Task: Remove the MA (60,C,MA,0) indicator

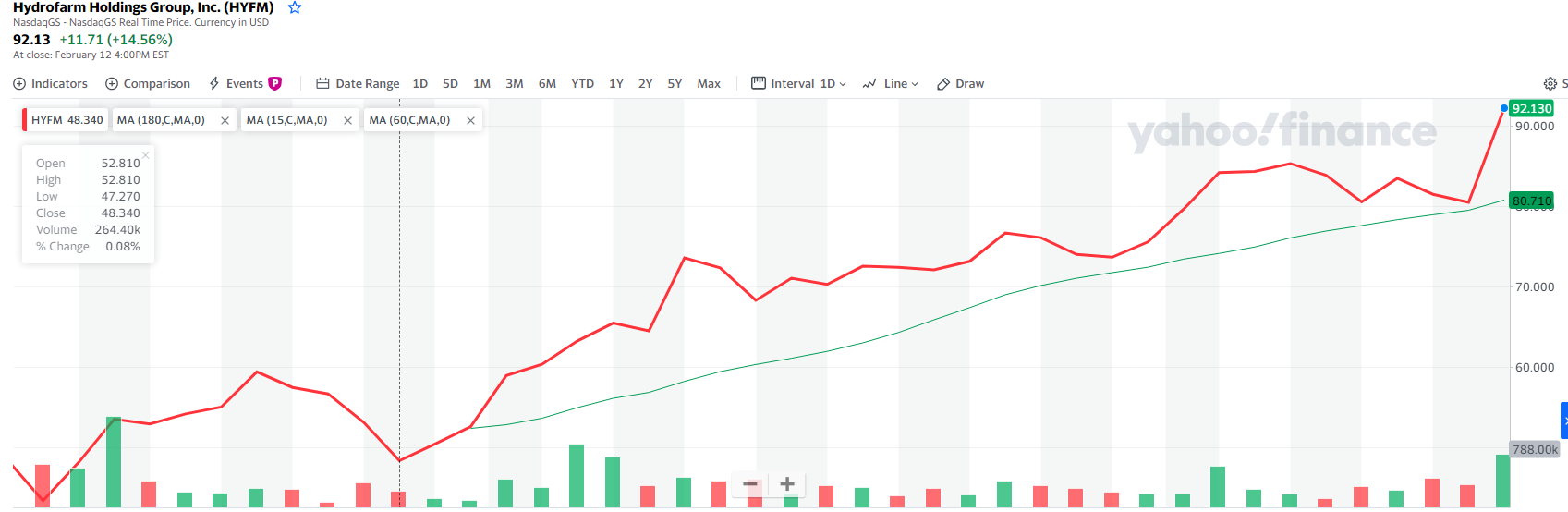Action: tap(470, 120)
